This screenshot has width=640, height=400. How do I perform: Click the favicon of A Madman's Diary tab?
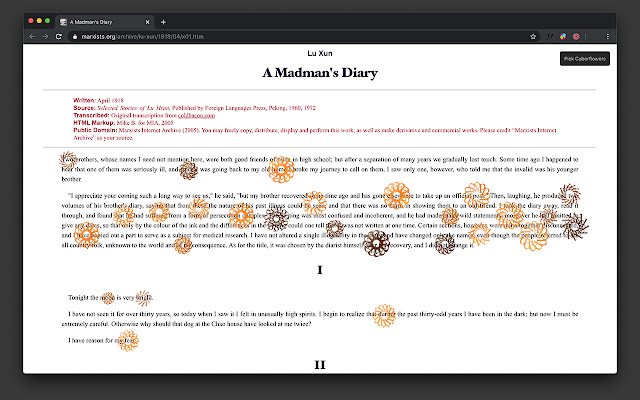(x=63, y=22)
